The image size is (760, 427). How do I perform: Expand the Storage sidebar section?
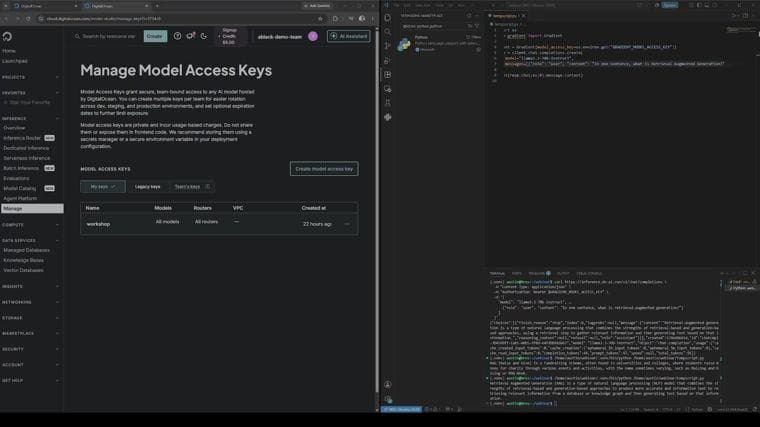31,318
